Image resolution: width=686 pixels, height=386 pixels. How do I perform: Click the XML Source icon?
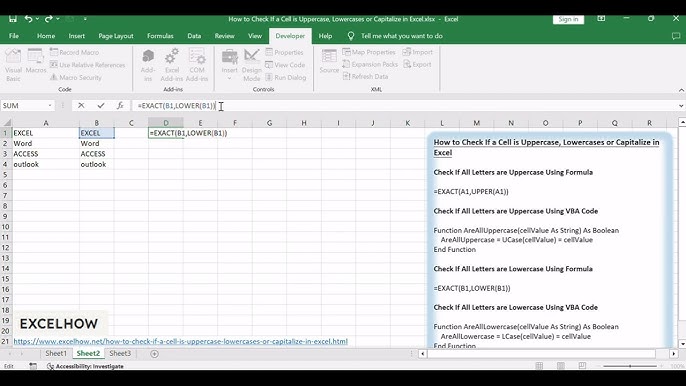(x=329, y=61)
